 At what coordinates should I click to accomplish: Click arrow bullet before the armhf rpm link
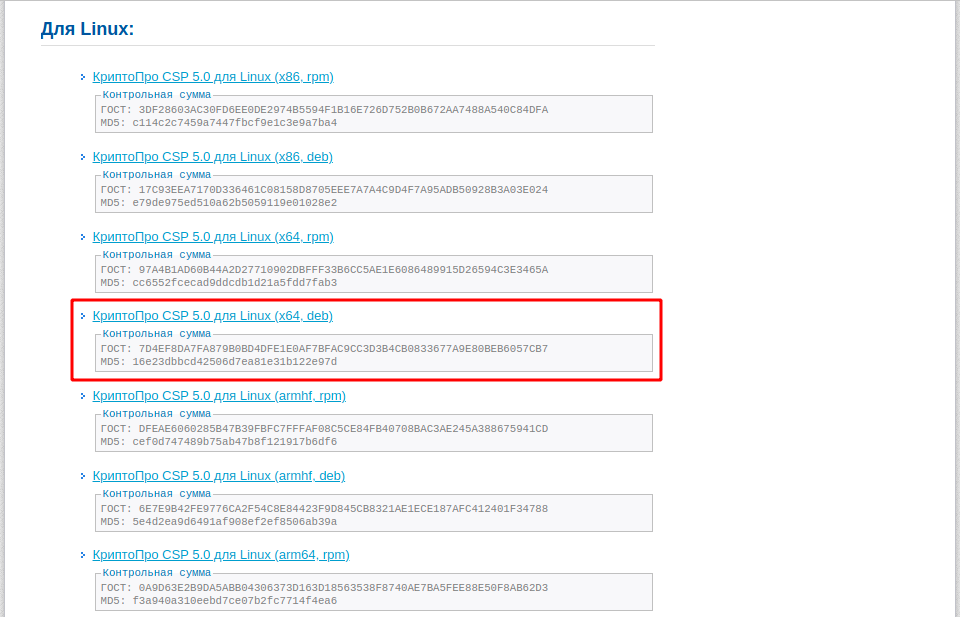pyautogui.click(x=83, y=397)
